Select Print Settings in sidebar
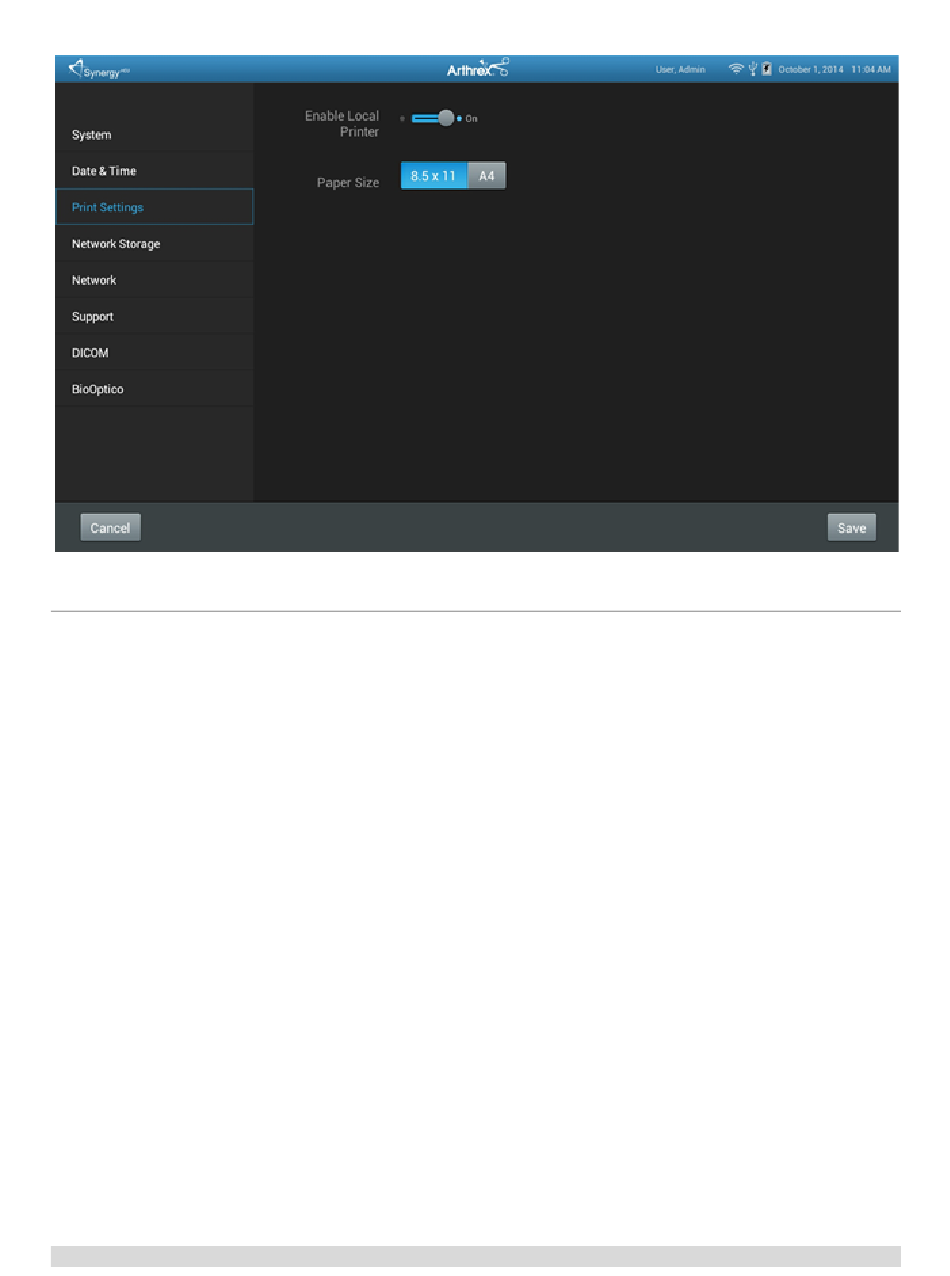Screen dimensions: 950x1276 pos(154,207)
